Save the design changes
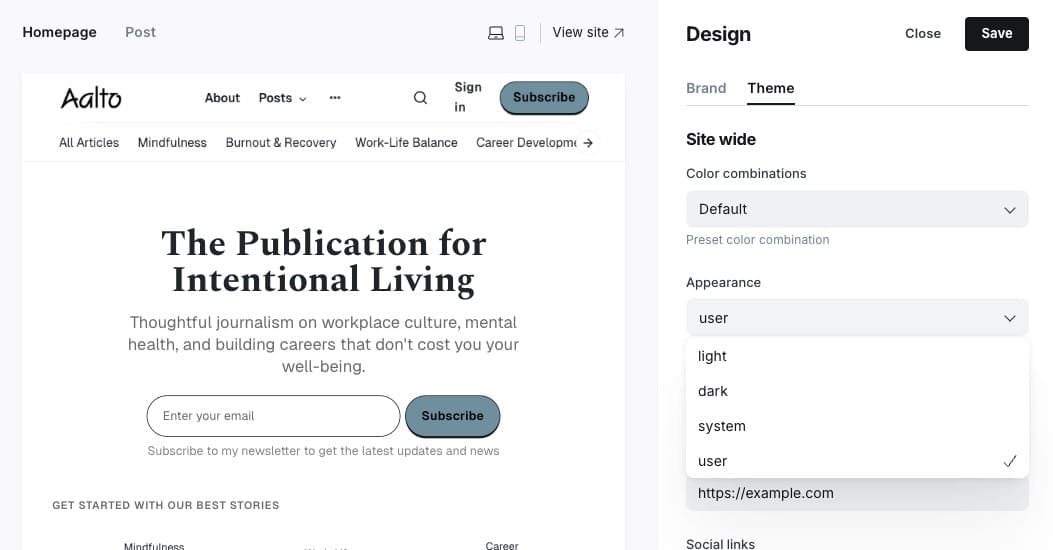 (x=996, y=33)
